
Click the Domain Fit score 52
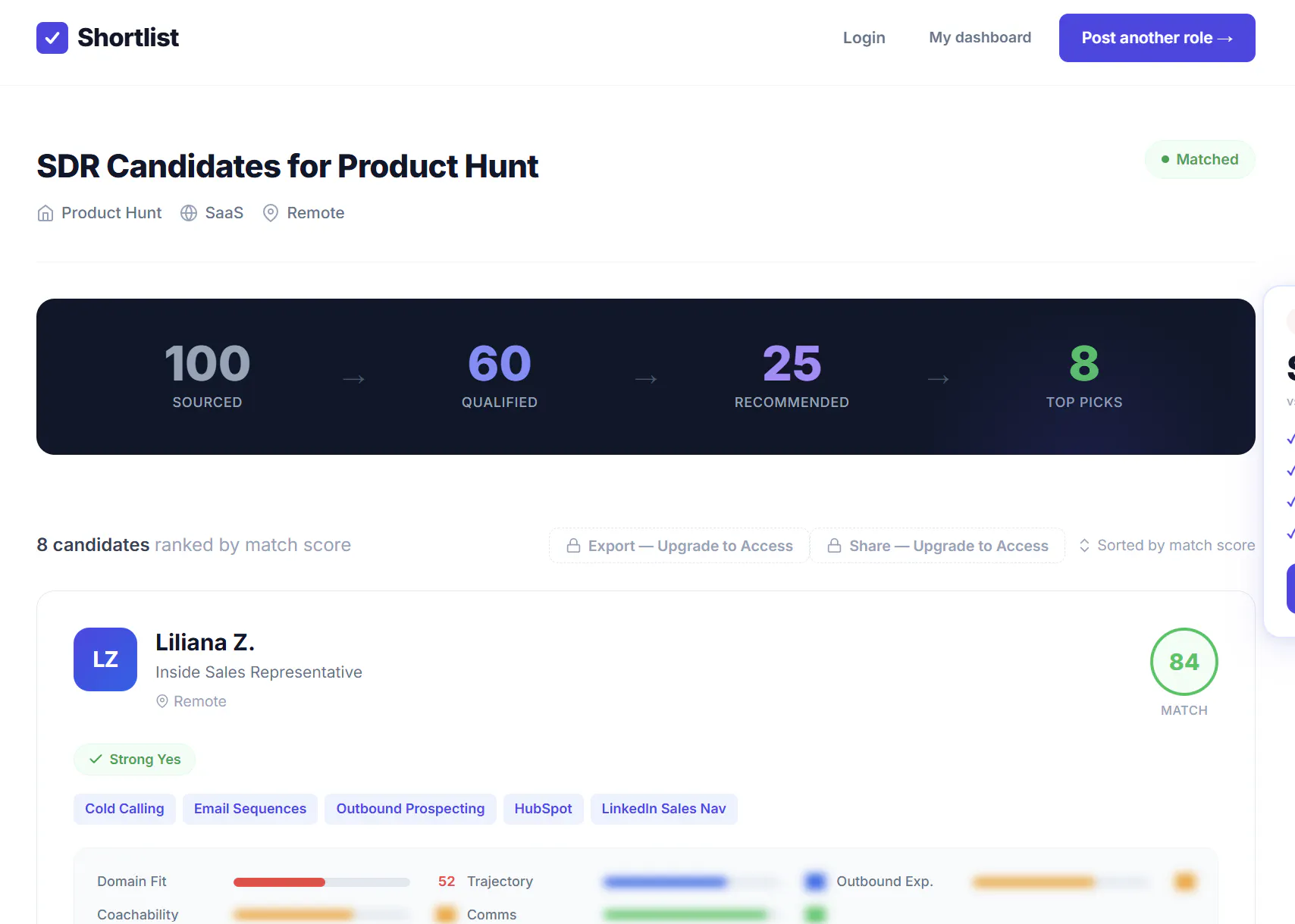pos(447,882)
